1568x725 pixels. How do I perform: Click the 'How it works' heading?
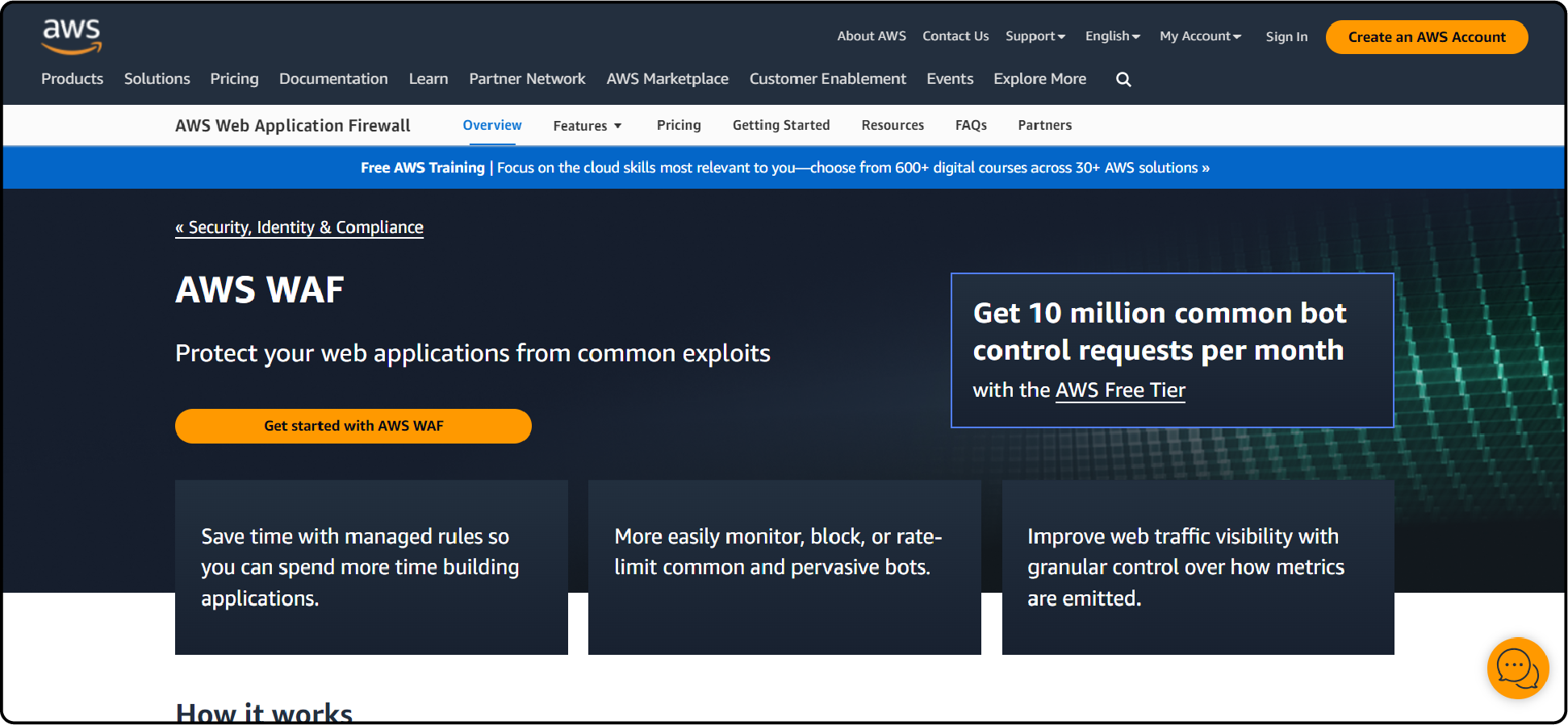(264, 713)
